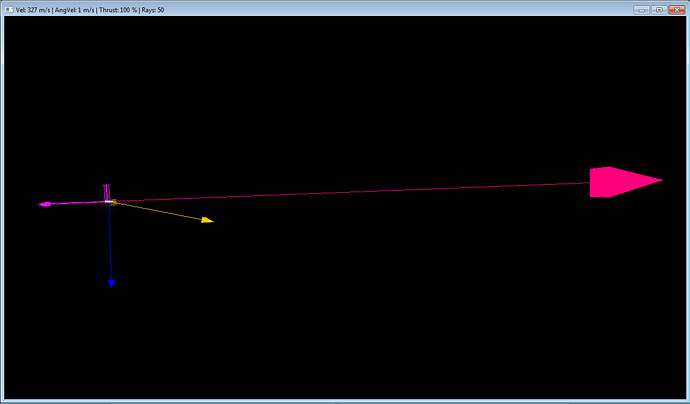
Task: Maximize the simulation window
Action: click(658, 9)
